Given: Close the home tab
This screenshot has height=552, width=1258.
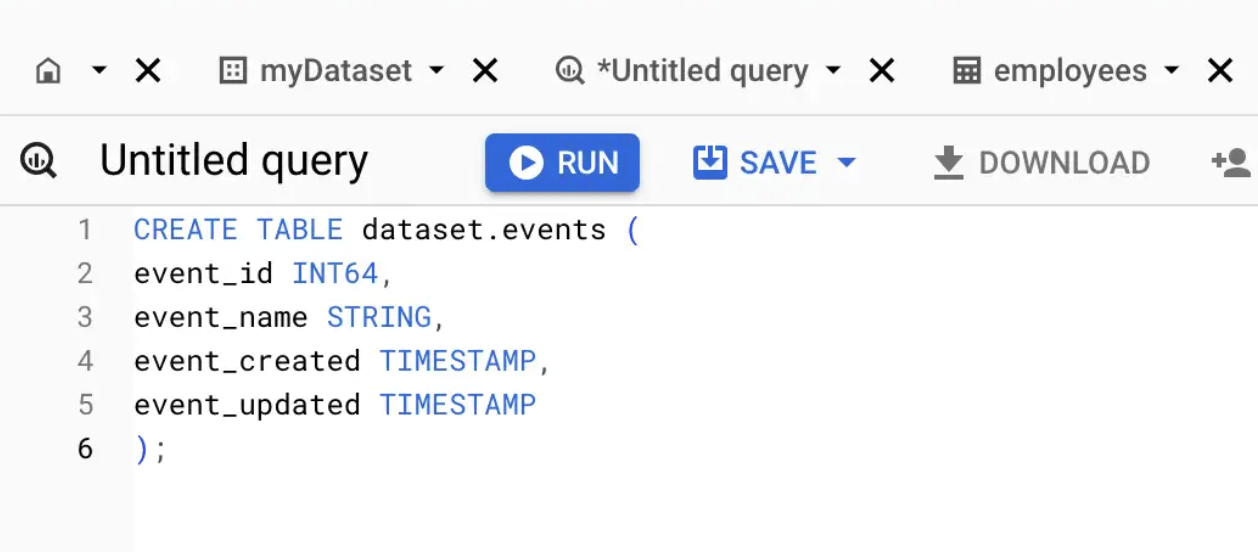Looking at the screenshot, I should (x=148, y=71).
